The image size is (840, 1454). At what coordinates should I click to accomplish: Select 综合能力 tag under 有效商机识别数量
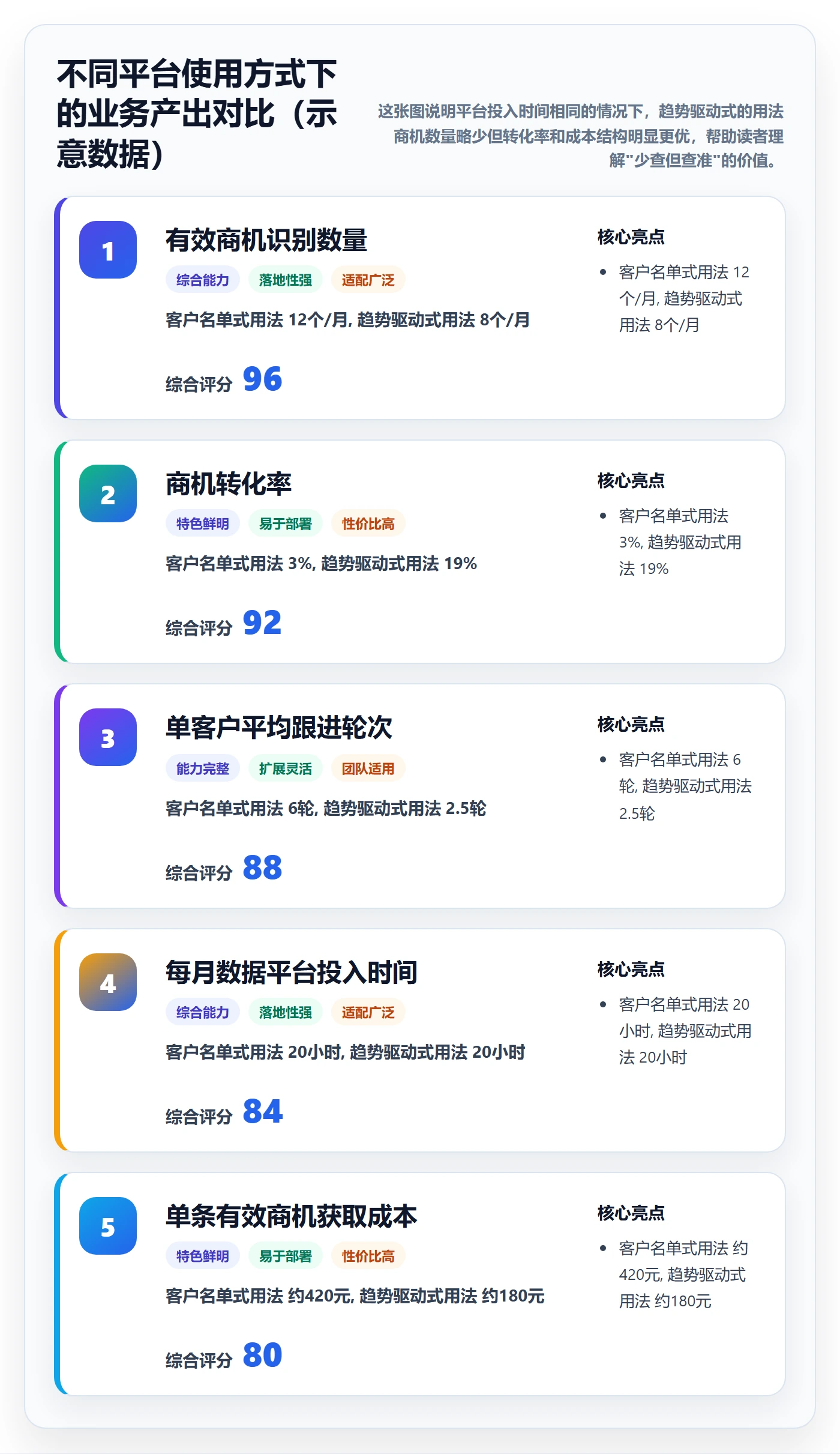point(203,280)
